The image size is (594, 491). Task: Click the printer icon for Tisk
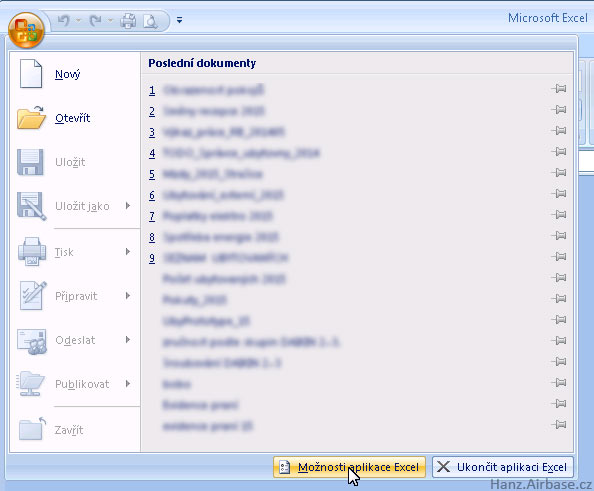pos(32,252)
